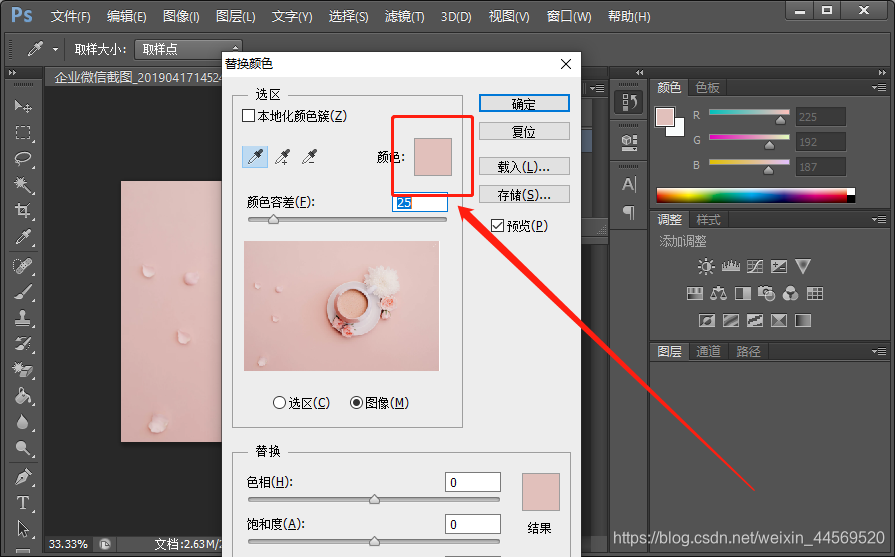
Task: Open the collapsed Paragraph panel icon
Action: click(x=629, y=212)
